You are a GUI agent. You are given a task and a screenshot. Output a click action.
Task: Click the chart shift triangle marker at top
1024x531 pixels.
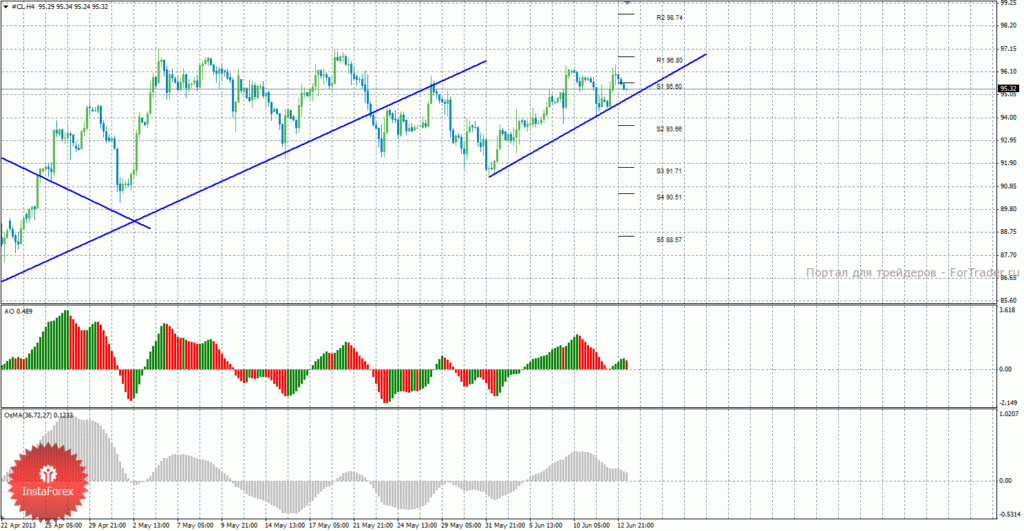(x=627, y=3)
